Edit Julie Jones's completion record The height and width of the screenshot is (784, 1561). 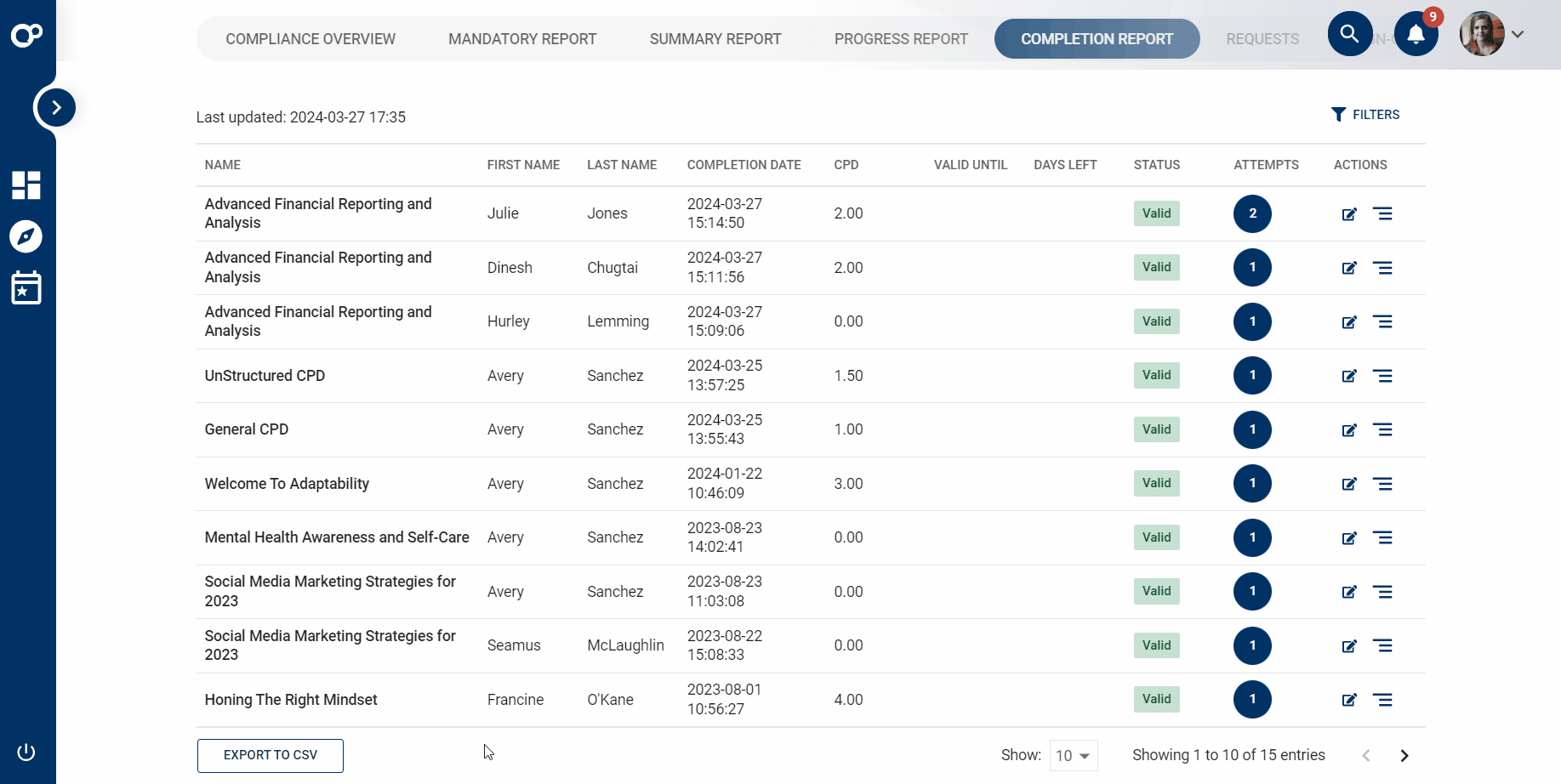1349,214
